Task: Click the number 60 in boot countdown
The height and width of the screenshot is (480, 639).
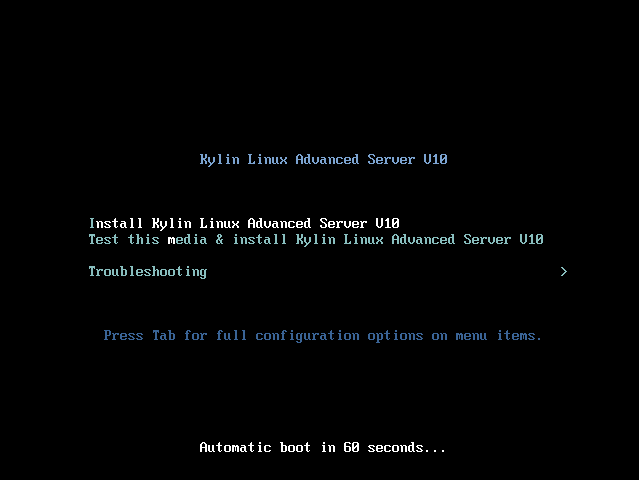Action: pyautogui.click(x=351, y=447)
